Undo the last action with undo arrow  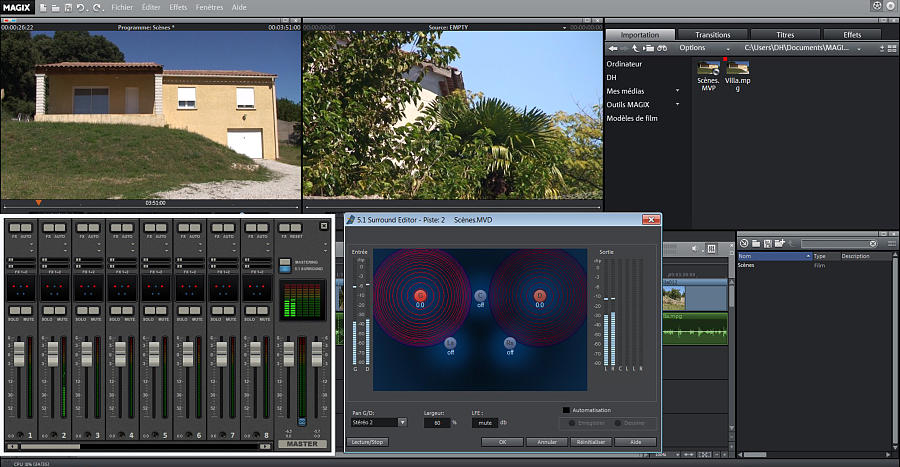pyautogui.click(x=81, y=7)
